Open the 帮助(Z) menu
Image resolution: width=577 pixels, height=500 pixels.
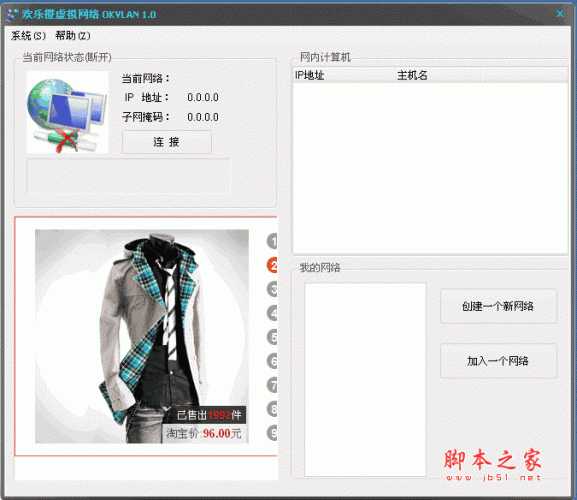coord(72,36)
